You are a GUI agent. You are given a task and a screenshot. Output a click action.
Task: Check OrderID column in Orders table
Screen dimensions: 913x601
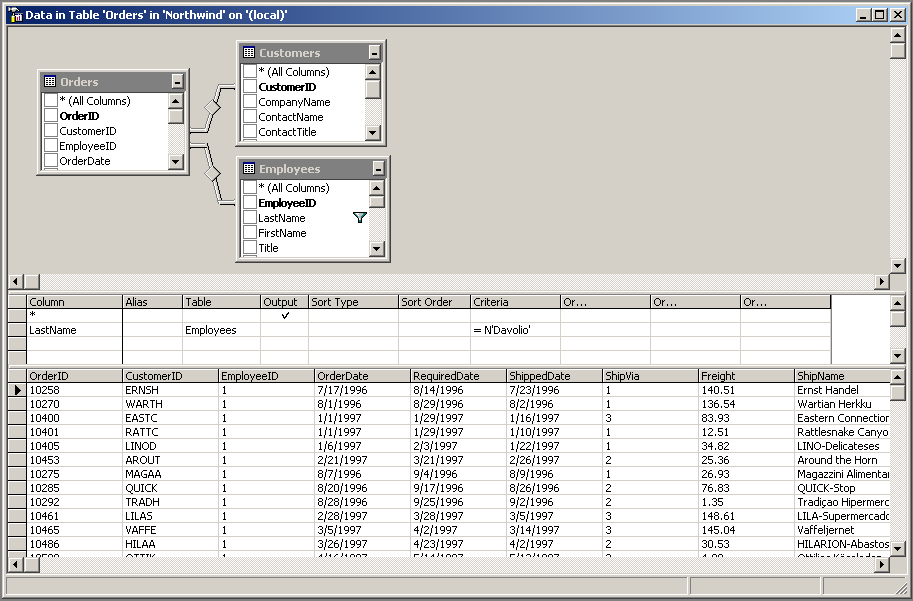51,116
